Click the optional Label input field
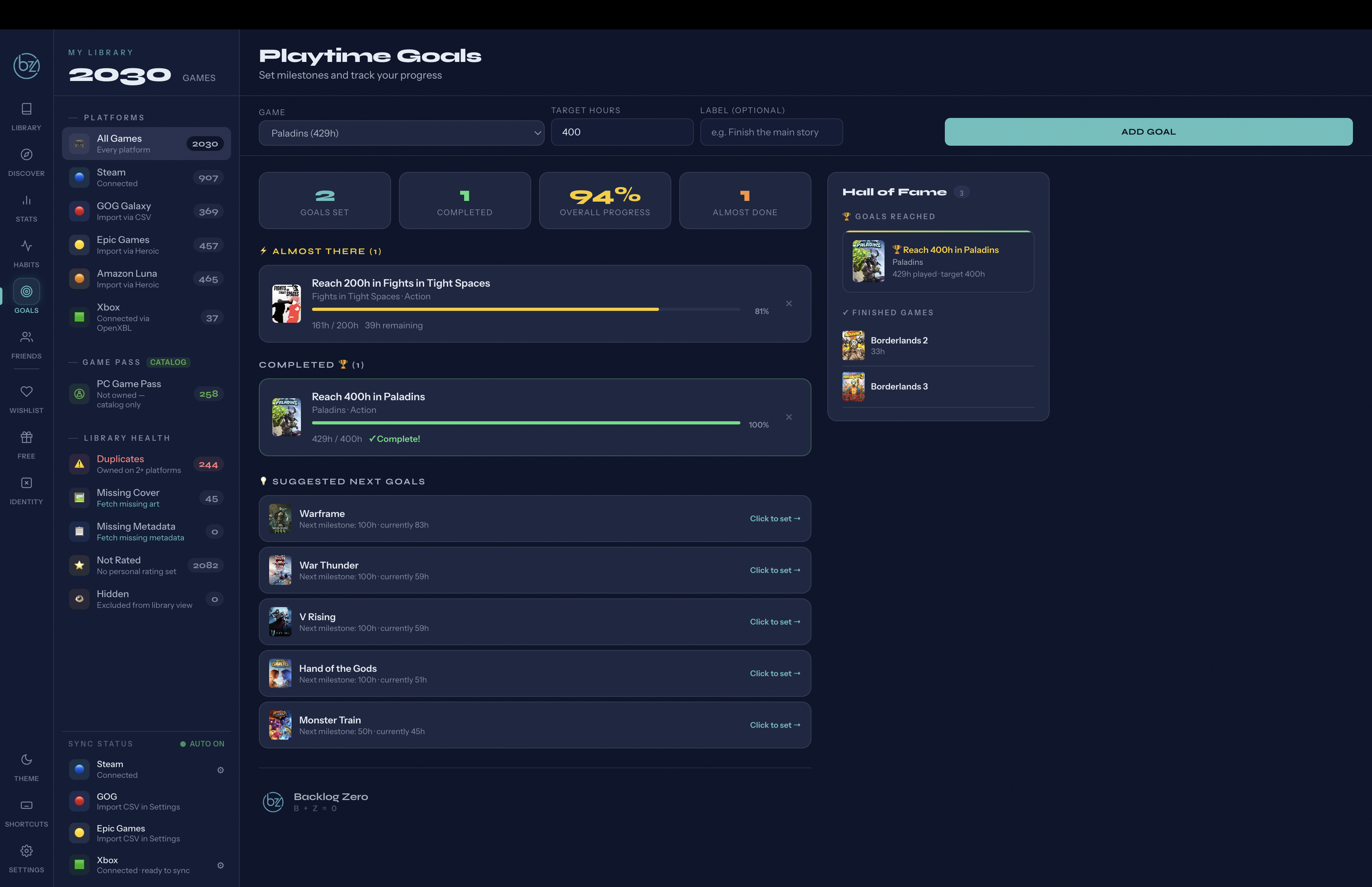The image size is (1372, 887). pos(771,132)
